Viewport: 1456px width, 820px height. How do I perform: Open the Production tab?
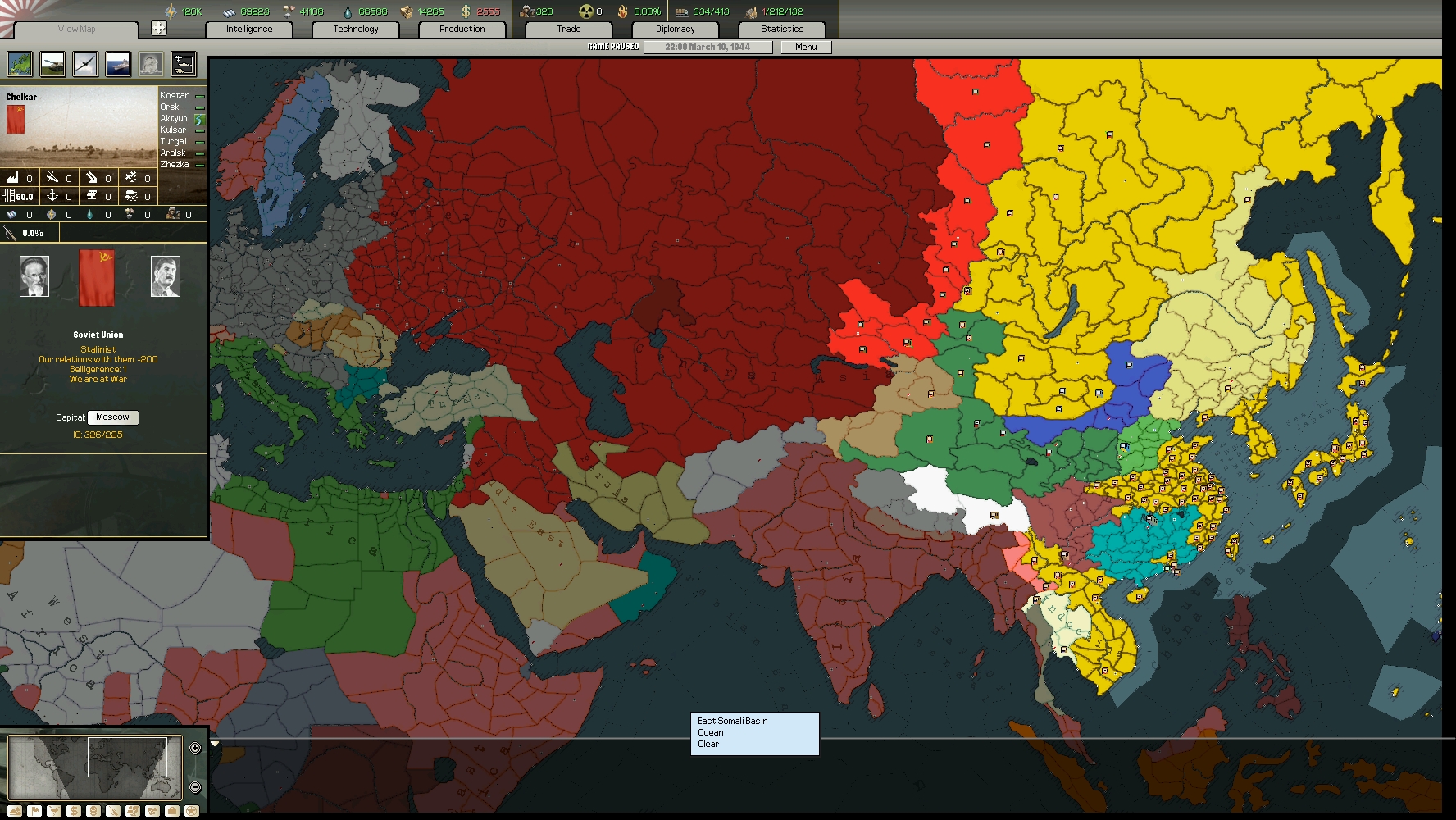pyautogui.click(x=462, y=30)
